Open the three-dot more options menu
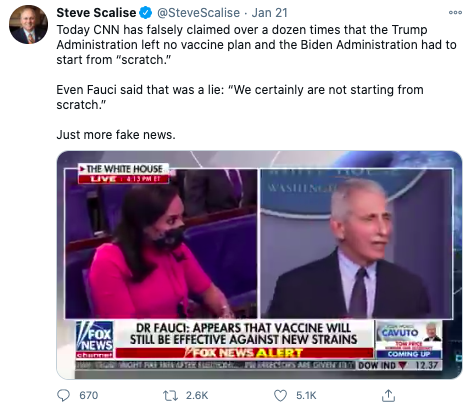 coord(455,12)
